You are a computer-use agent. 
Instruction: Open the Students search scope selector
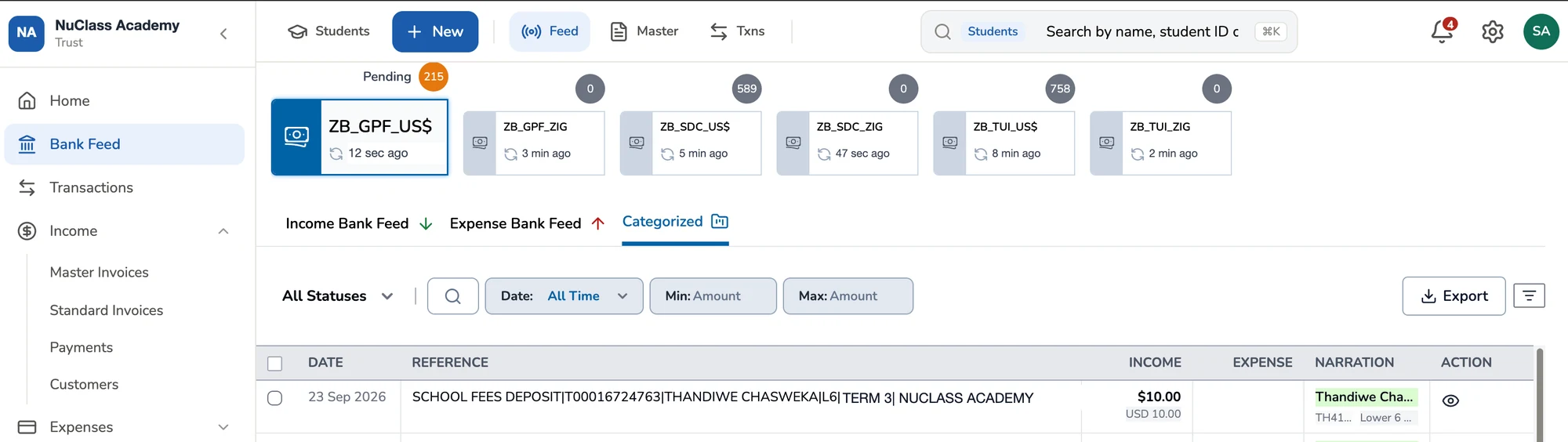pos(993,31)
